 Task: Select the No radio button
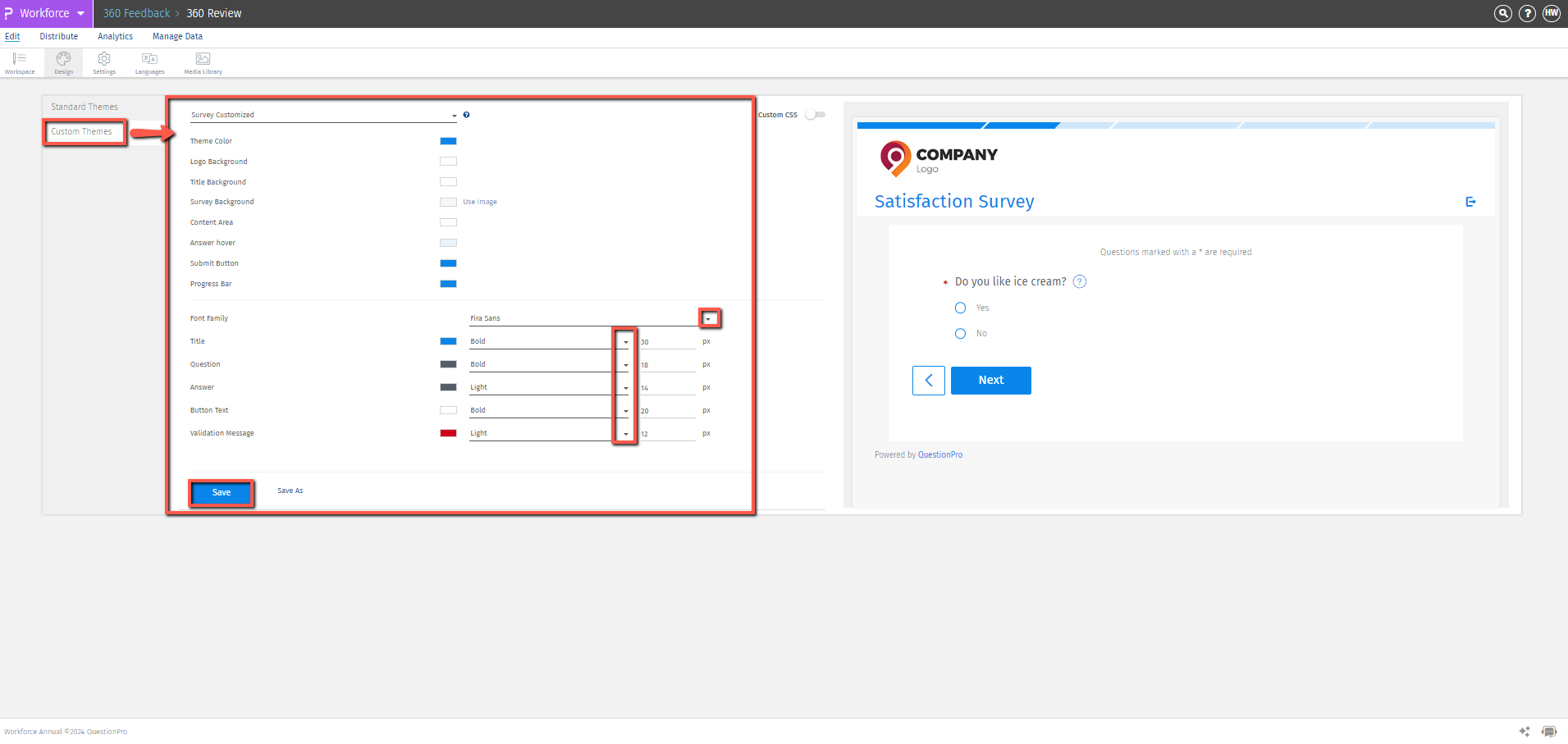pyautogui.click(x=960, y=333)
